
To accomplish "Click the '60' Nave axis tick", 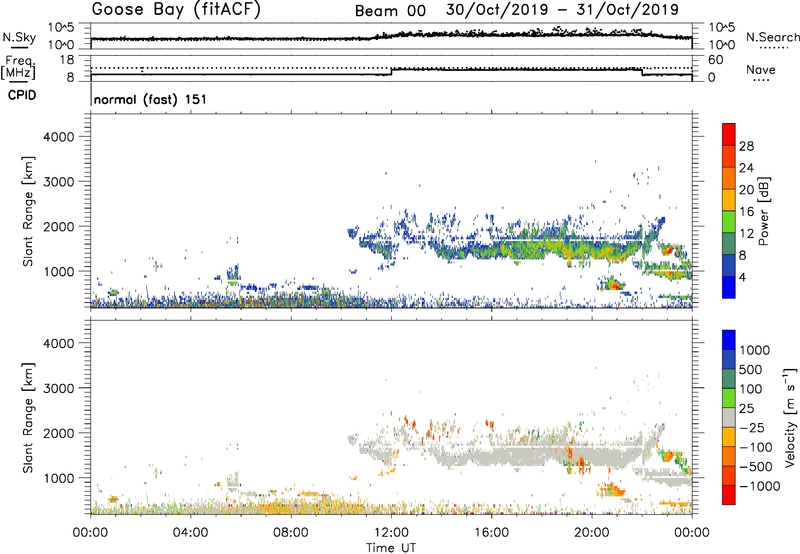I will coord(716,60).
